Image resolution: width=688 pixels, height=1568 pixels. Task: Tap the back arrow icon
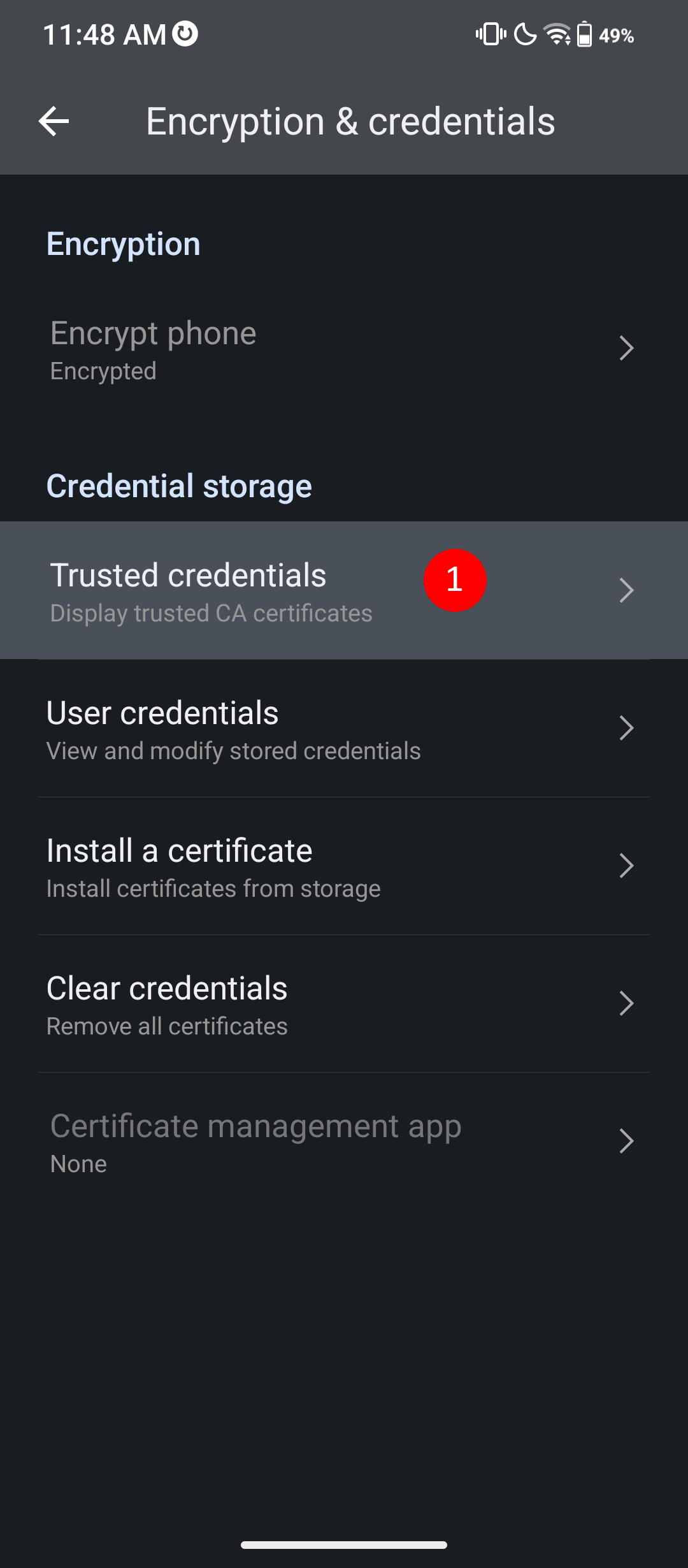click(x=54, y=121)
